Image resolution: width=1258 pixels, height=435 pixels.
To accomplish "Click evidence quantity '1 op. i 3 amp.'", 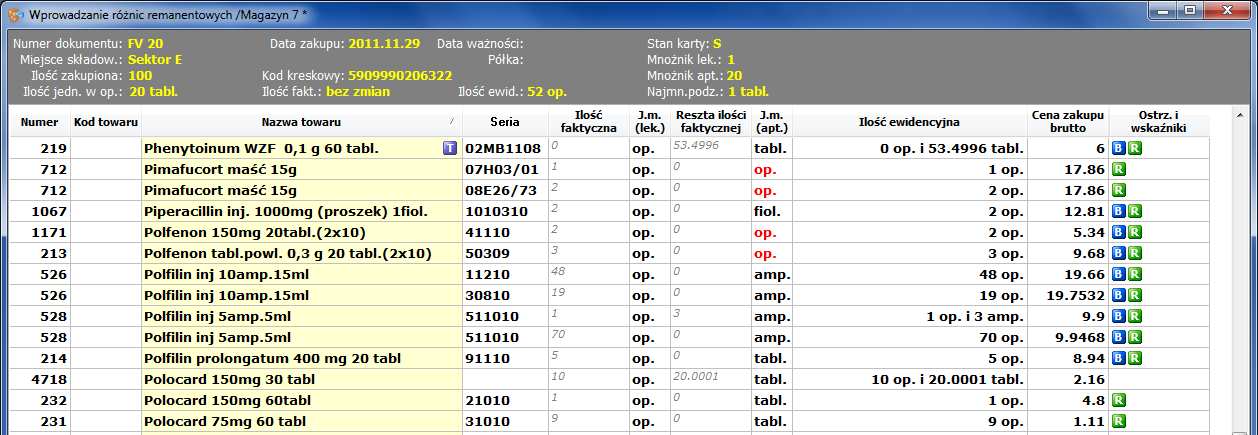I will coord(909,316).
